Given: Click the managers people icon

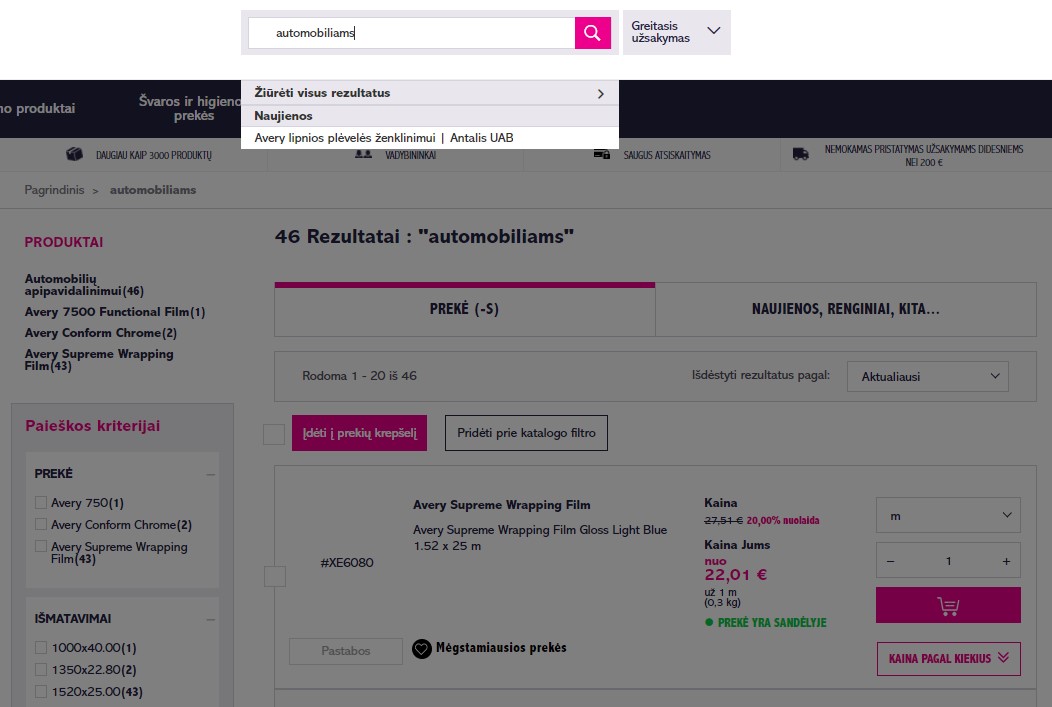Looking at the screenshot, I should tap(363, 154).
